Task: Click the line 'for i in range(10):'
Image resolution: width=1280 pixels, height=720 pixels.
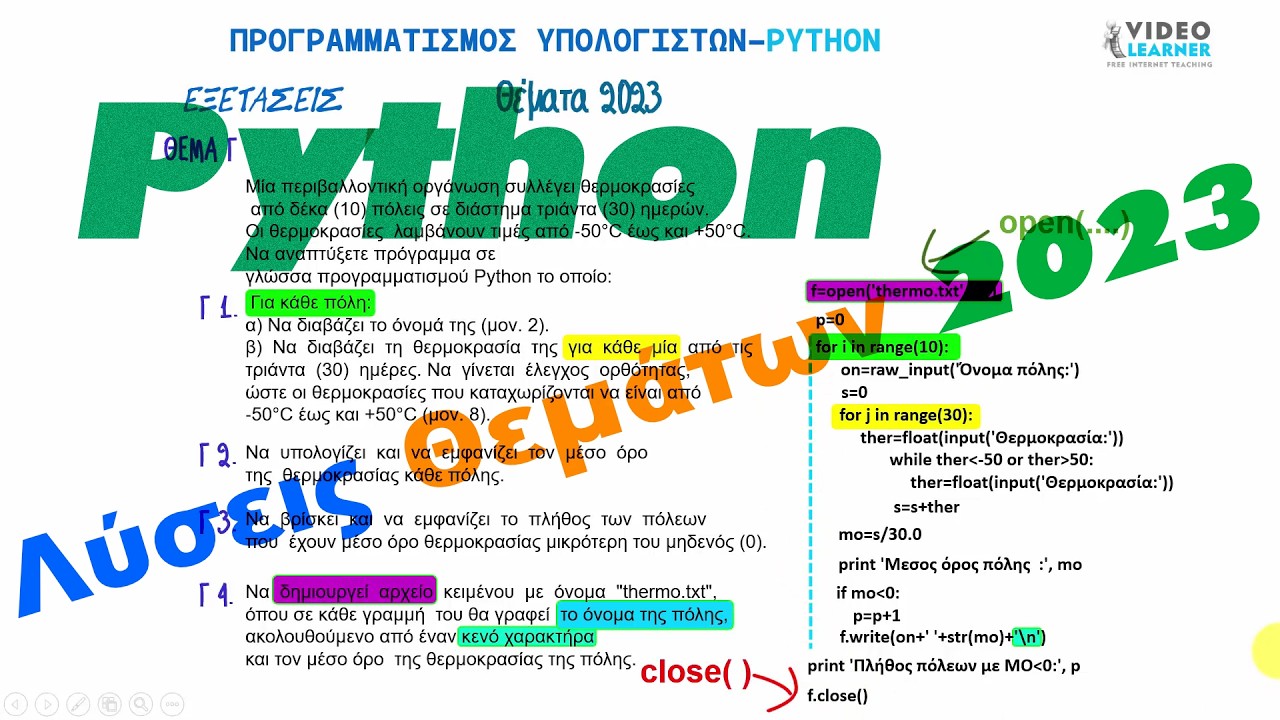Action: (882, 347)
